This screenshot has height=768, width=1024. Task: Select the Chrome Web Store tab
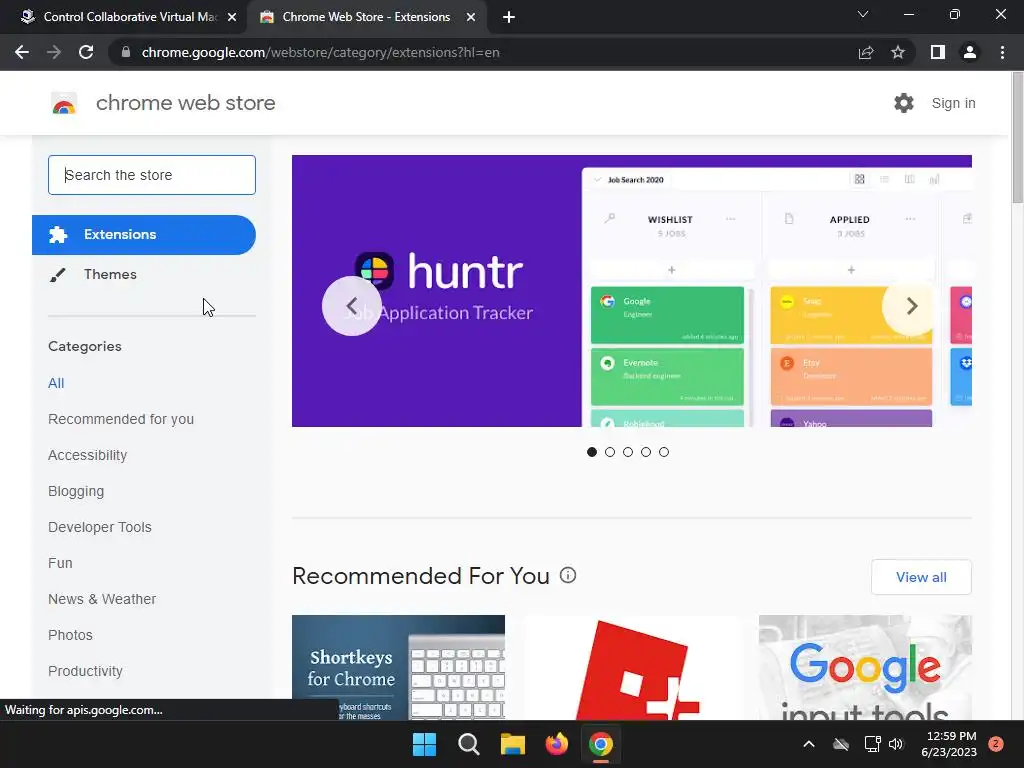point(366,17)
